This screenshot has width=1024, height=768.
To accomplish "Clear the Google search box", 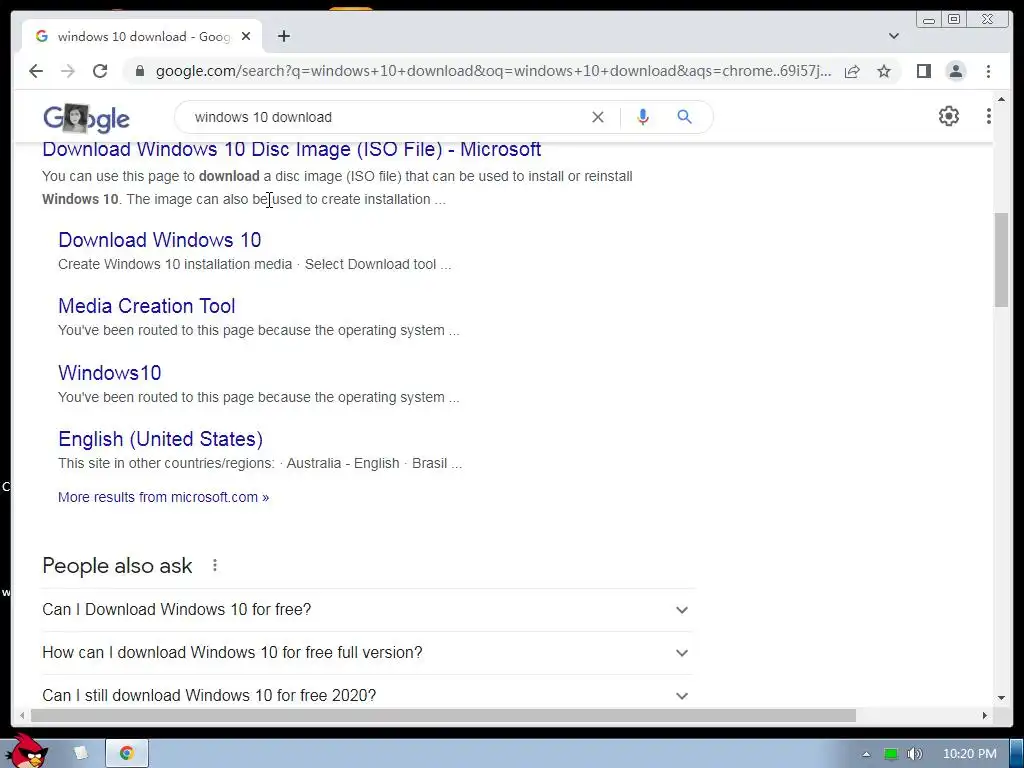I will click(598, 117).
